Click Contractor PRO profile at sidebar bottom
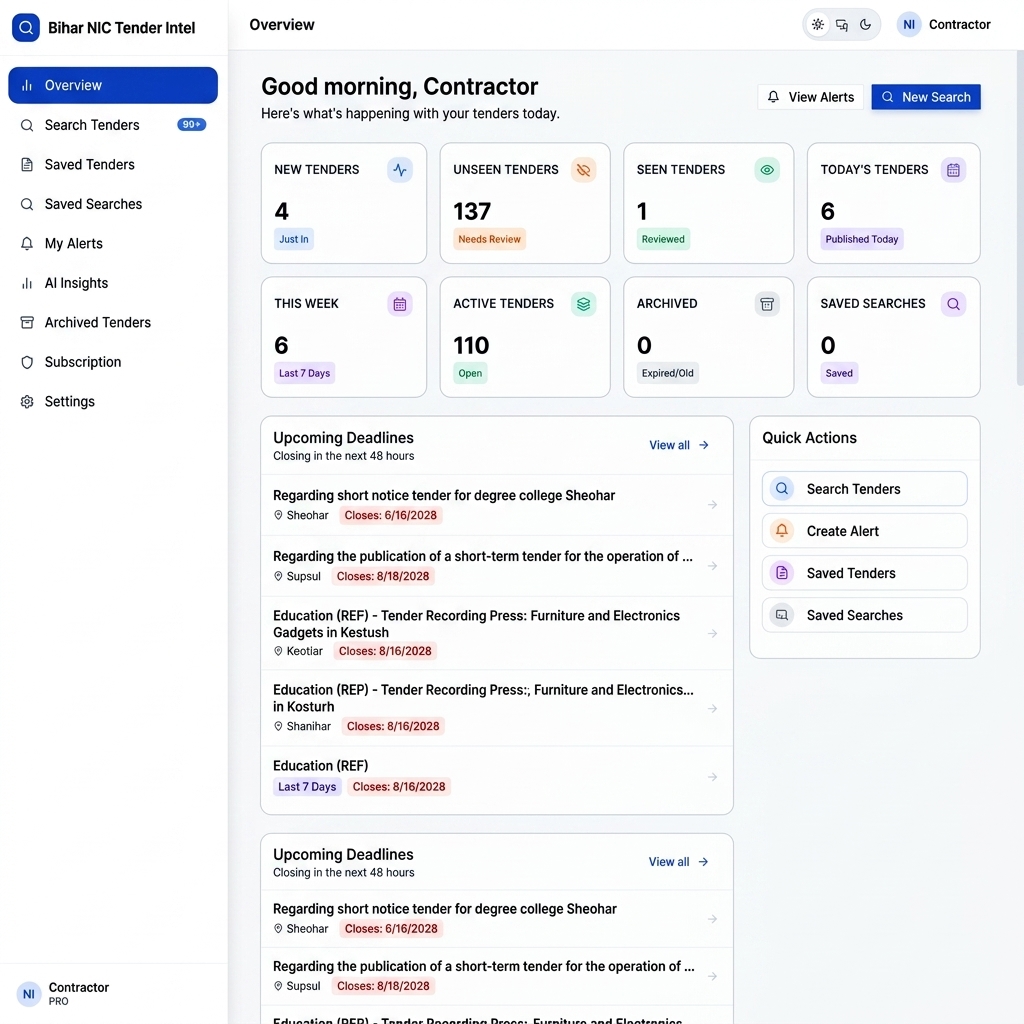This screenshot has height=1024, width=1024. coord(63,994)
